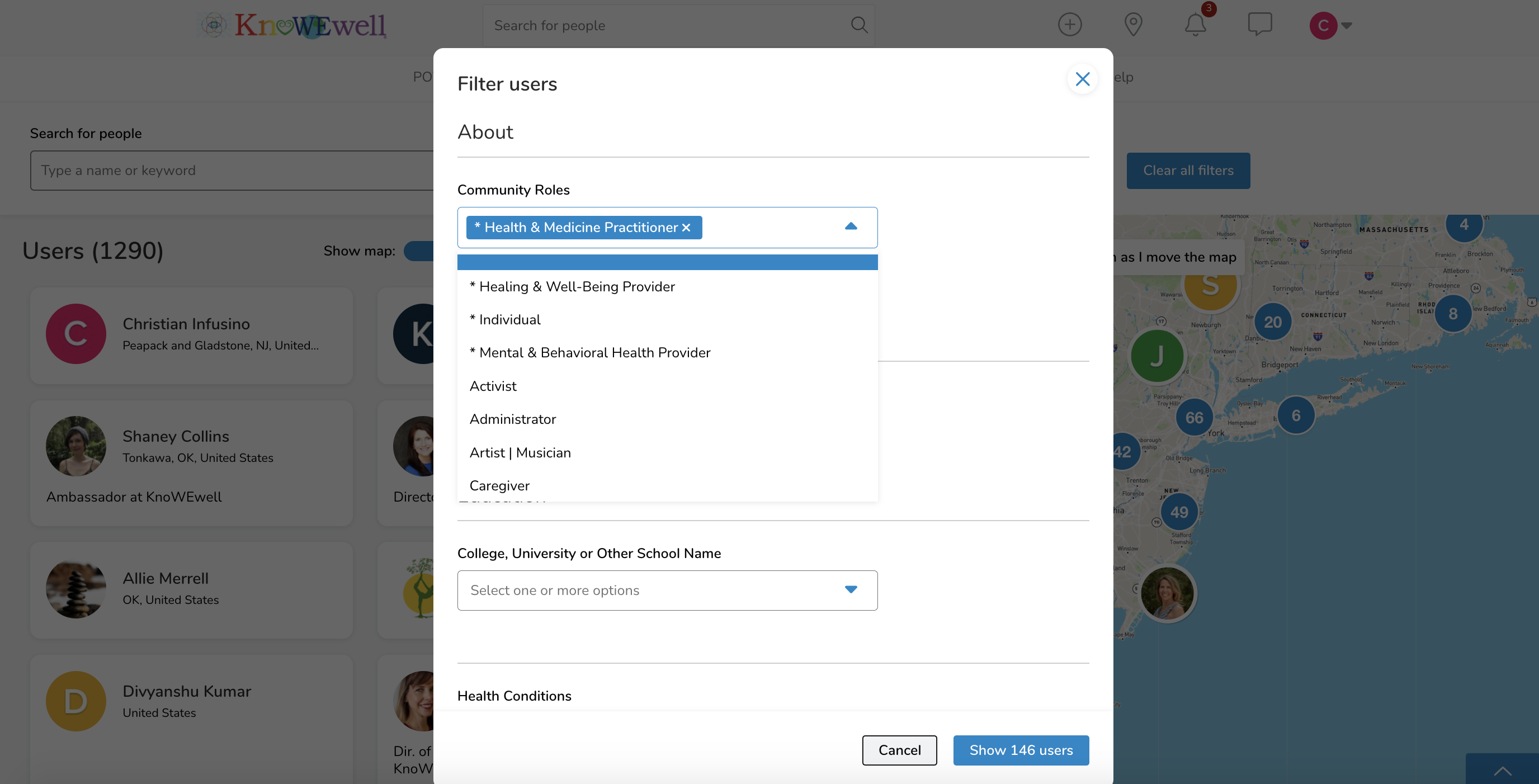The width and height of the screenshot is (1539, 784).
Task: Click the map cluster marker 66
Action: pyautogui.click(x=1194, y=417)
